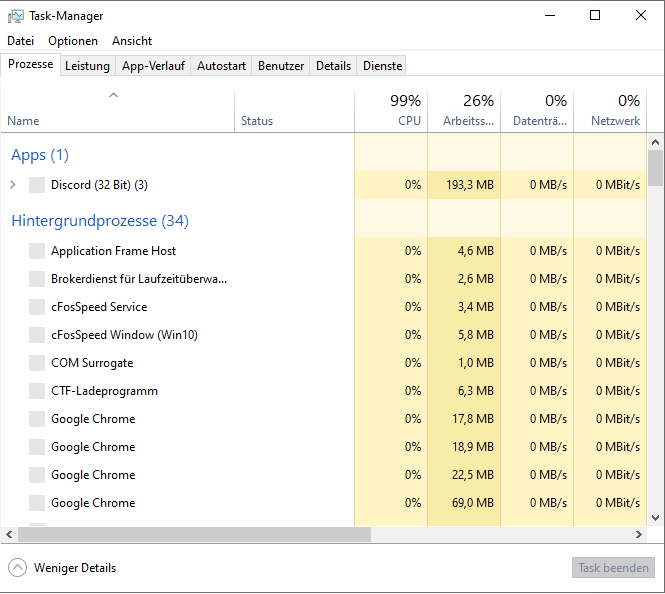Collapse details with Weniger Details arrow
Image resolution: width=665 pixels, height=594 pixels.
coord(17,568)
